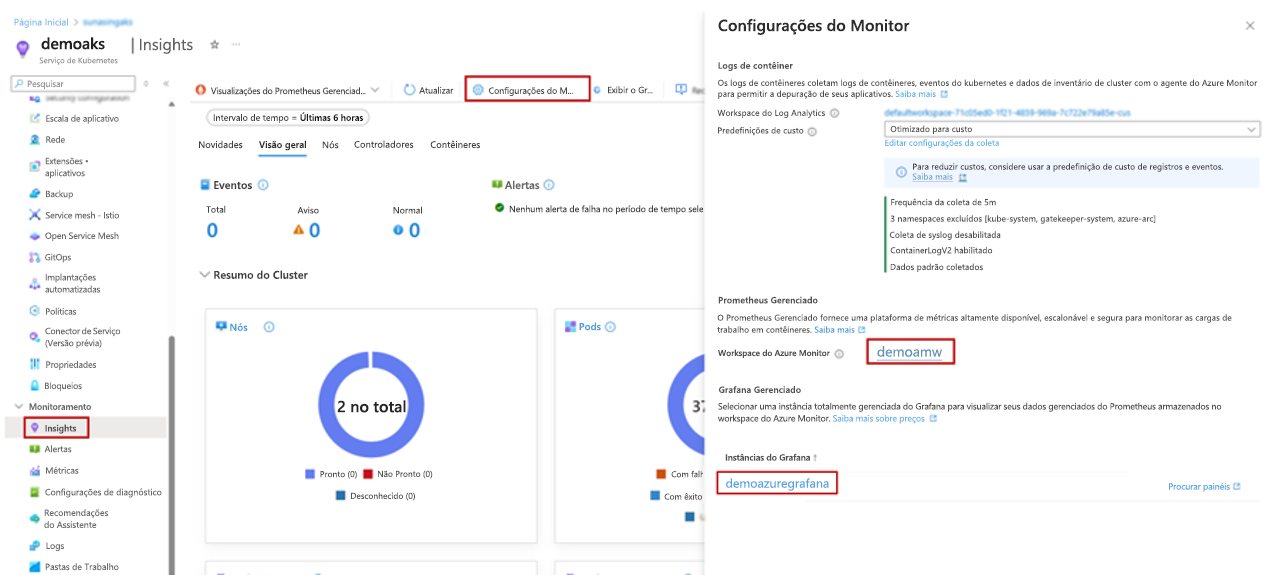This screenshot has height=575, width=1279.
Task: Click the Políticas icon
Action: [x=35, y=311]
